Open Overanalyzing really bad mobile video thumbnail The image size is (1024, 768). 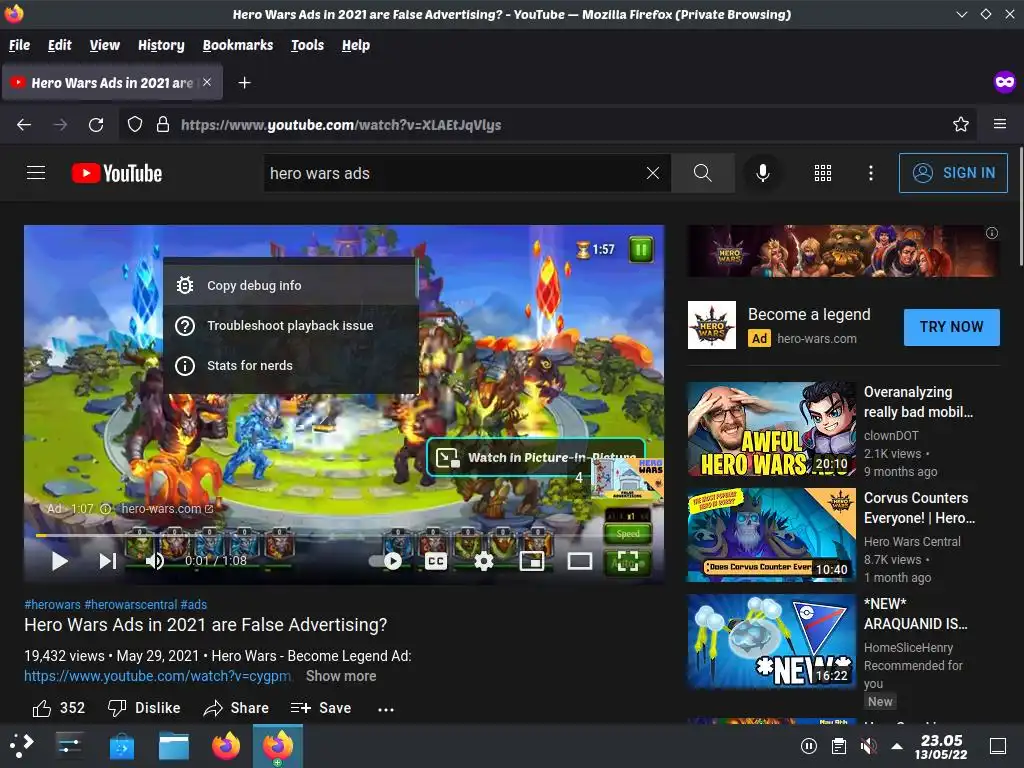pos(771,429)
